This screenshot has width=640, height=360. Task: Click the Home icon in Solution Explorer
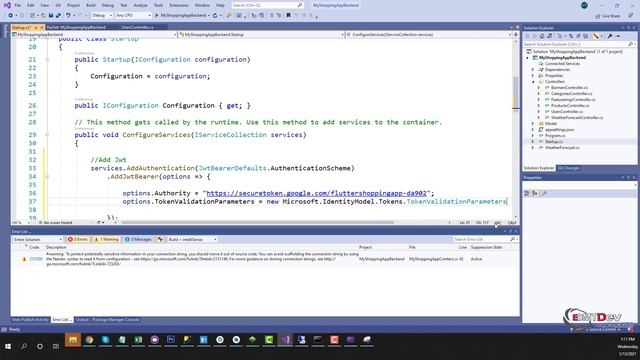(x=542, y=36)
